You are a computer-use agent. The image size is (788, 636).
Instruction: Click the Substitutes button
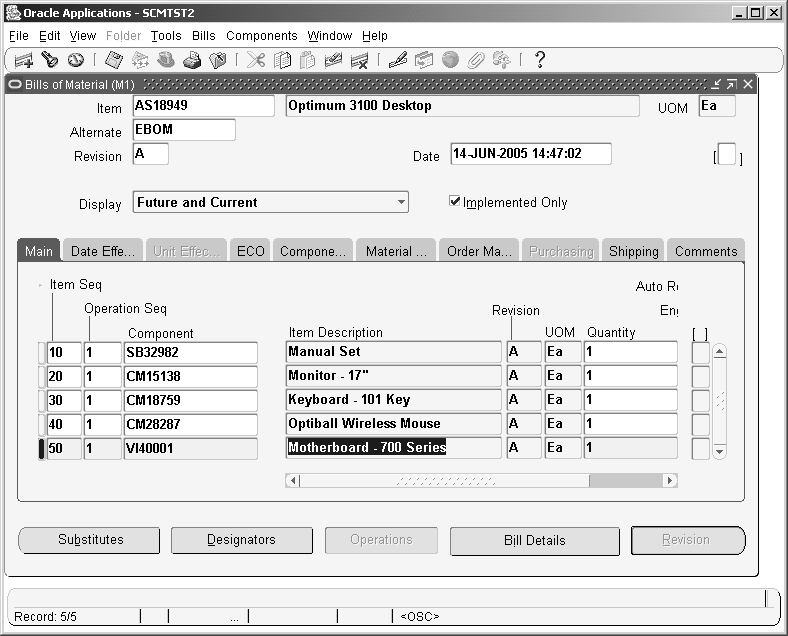(89, 540)
